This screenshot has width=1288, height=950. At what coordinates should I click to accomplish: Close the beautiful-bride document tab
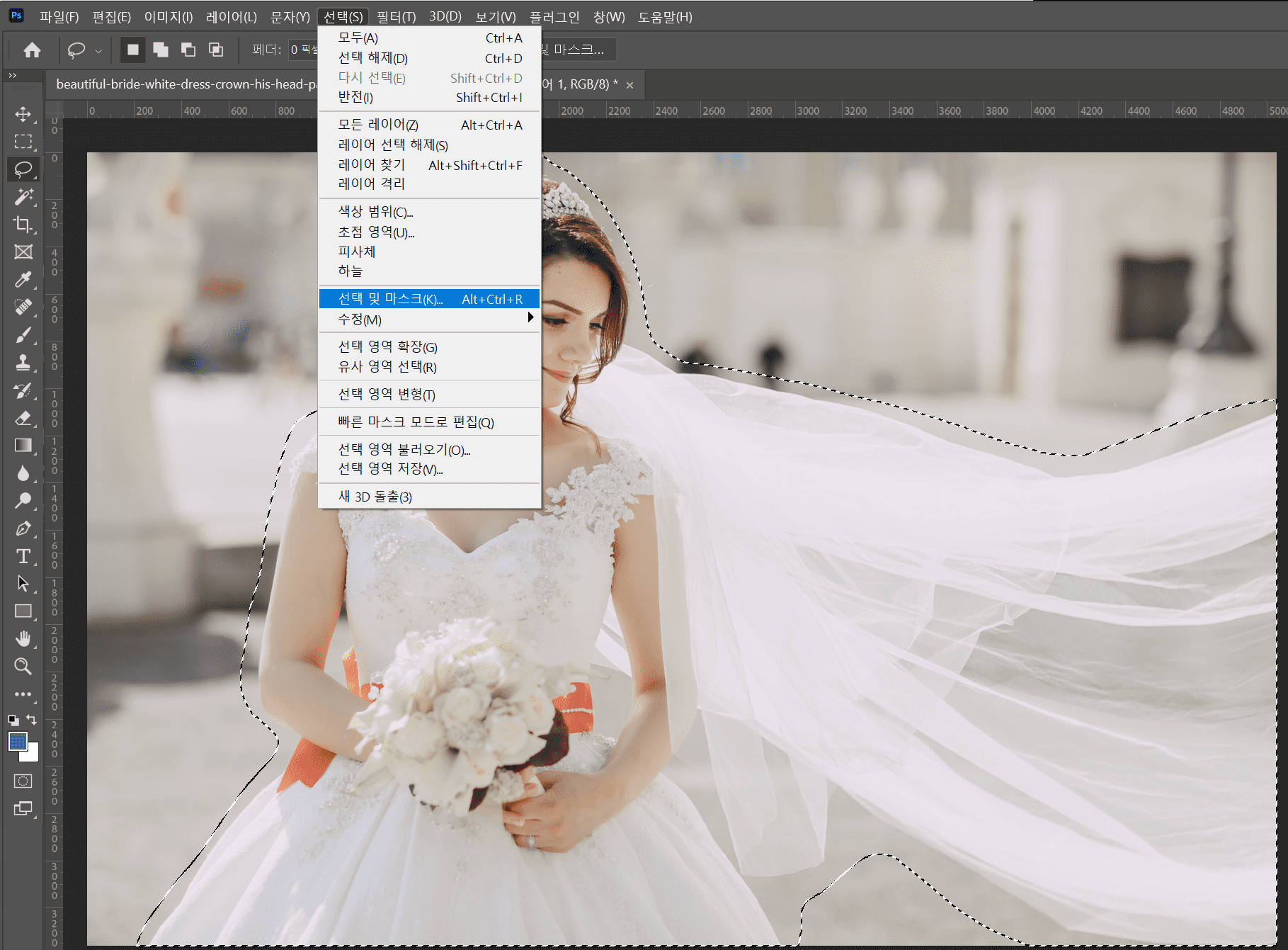click(629, 85)
